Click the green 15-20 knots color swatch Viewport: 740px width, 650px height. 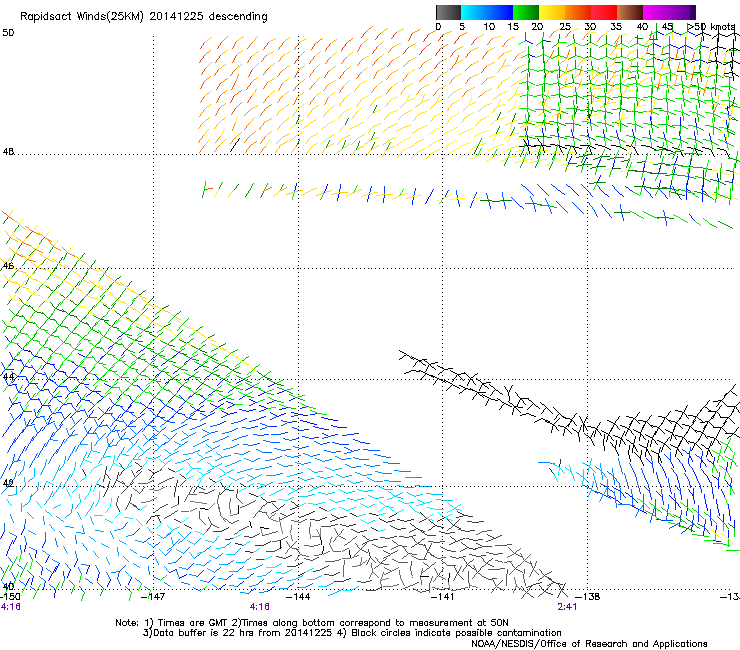point(526,12)
